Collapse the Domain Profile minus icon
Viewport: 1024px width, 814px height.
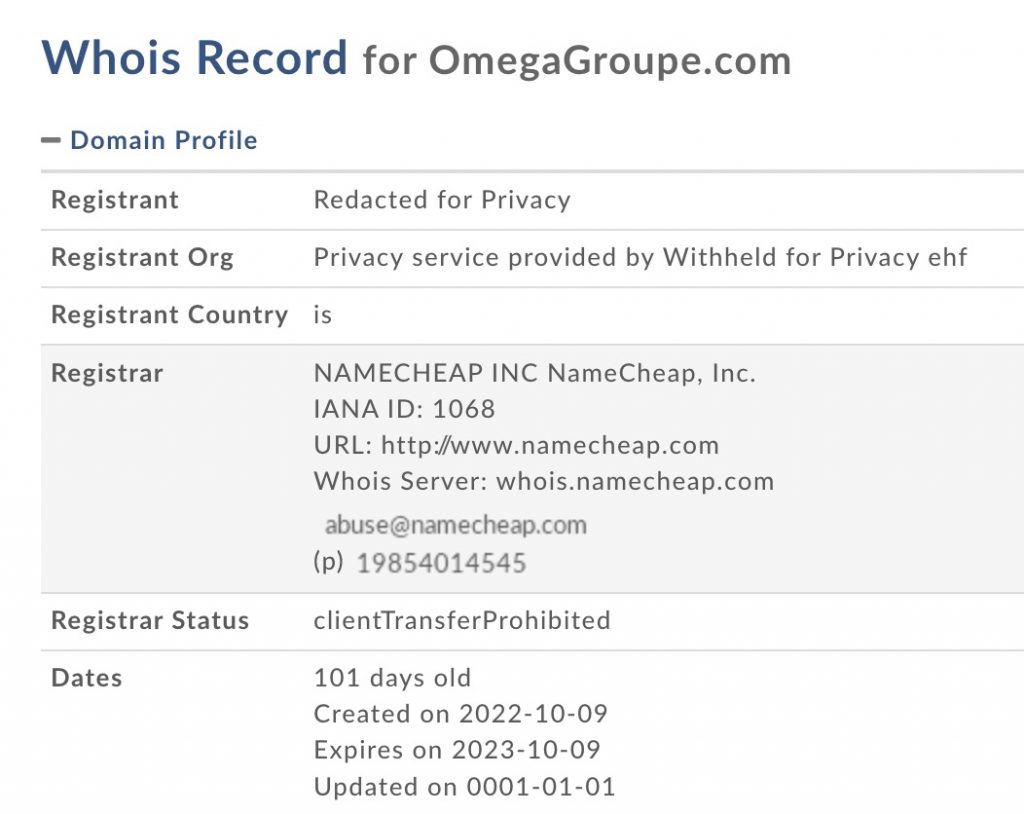(x=51, y=141)
